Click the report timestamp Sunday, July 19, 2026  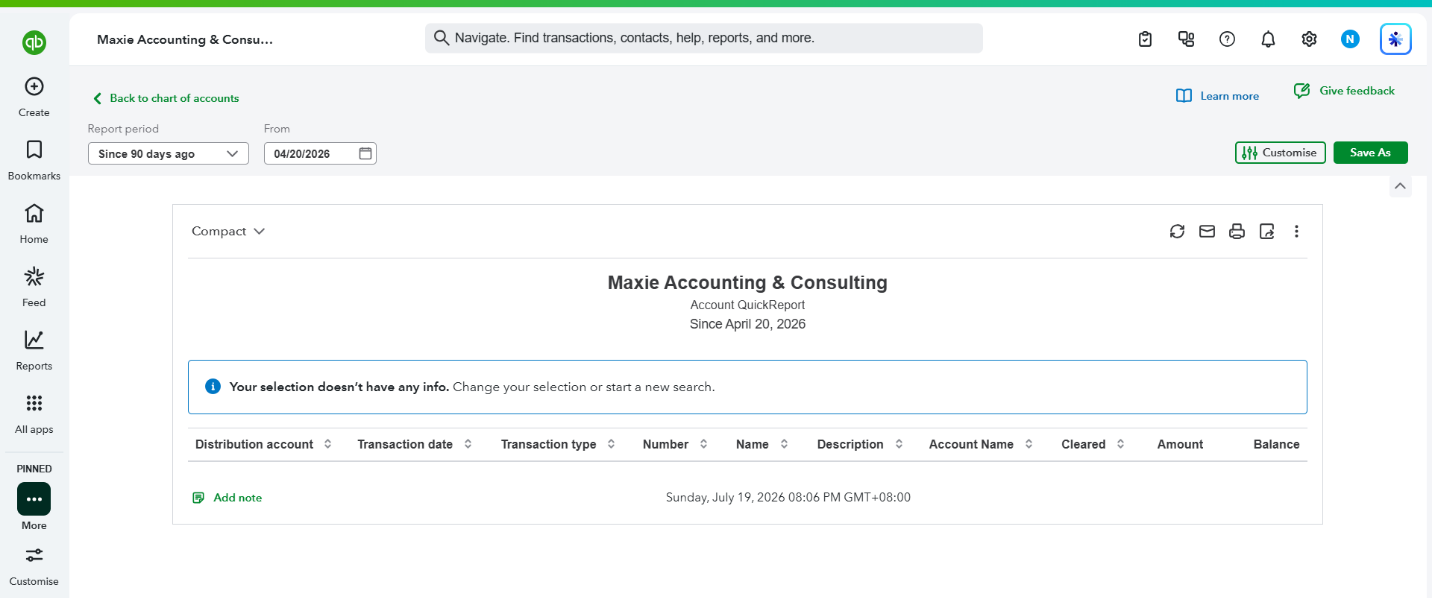coord(788,497)
